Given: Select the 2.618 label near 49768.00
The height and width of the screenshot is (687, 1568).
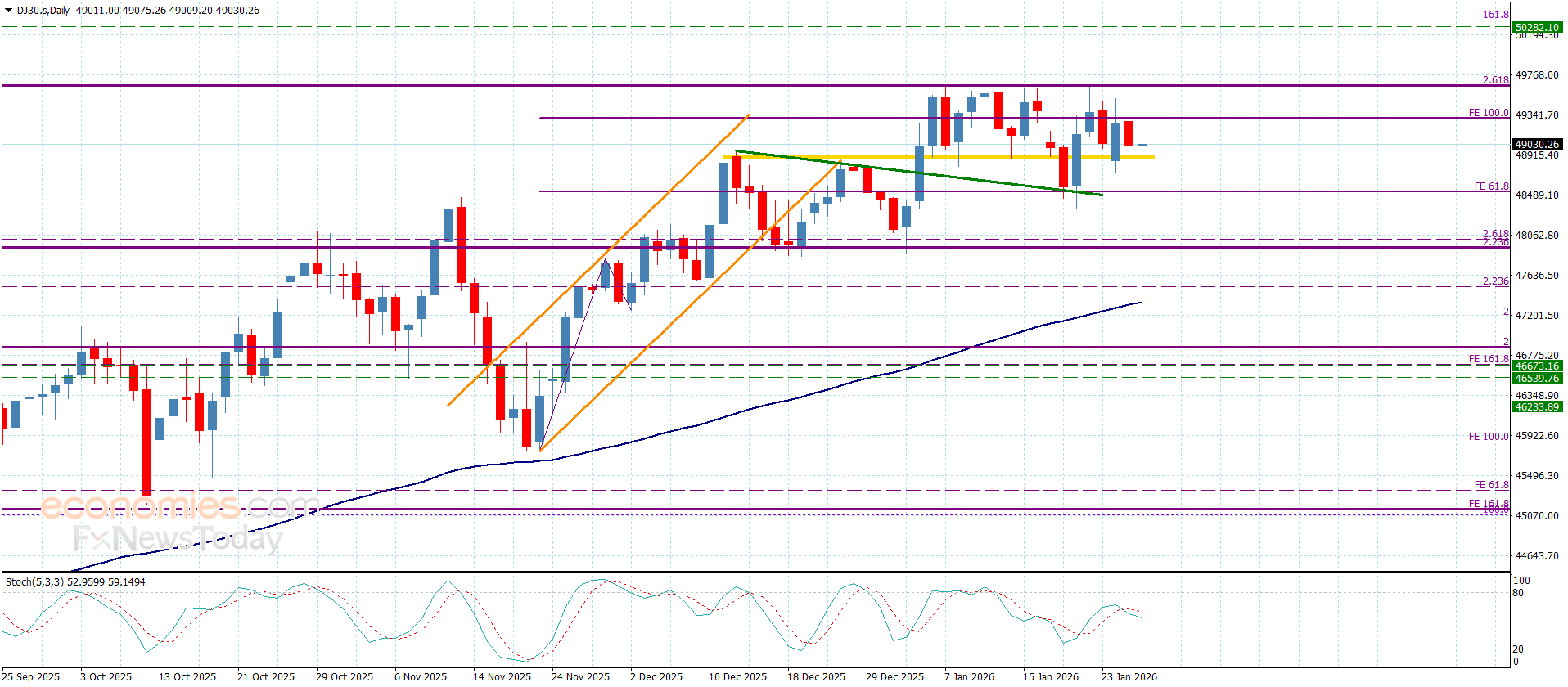Looking at the screenshot, I should [1496, 80].
